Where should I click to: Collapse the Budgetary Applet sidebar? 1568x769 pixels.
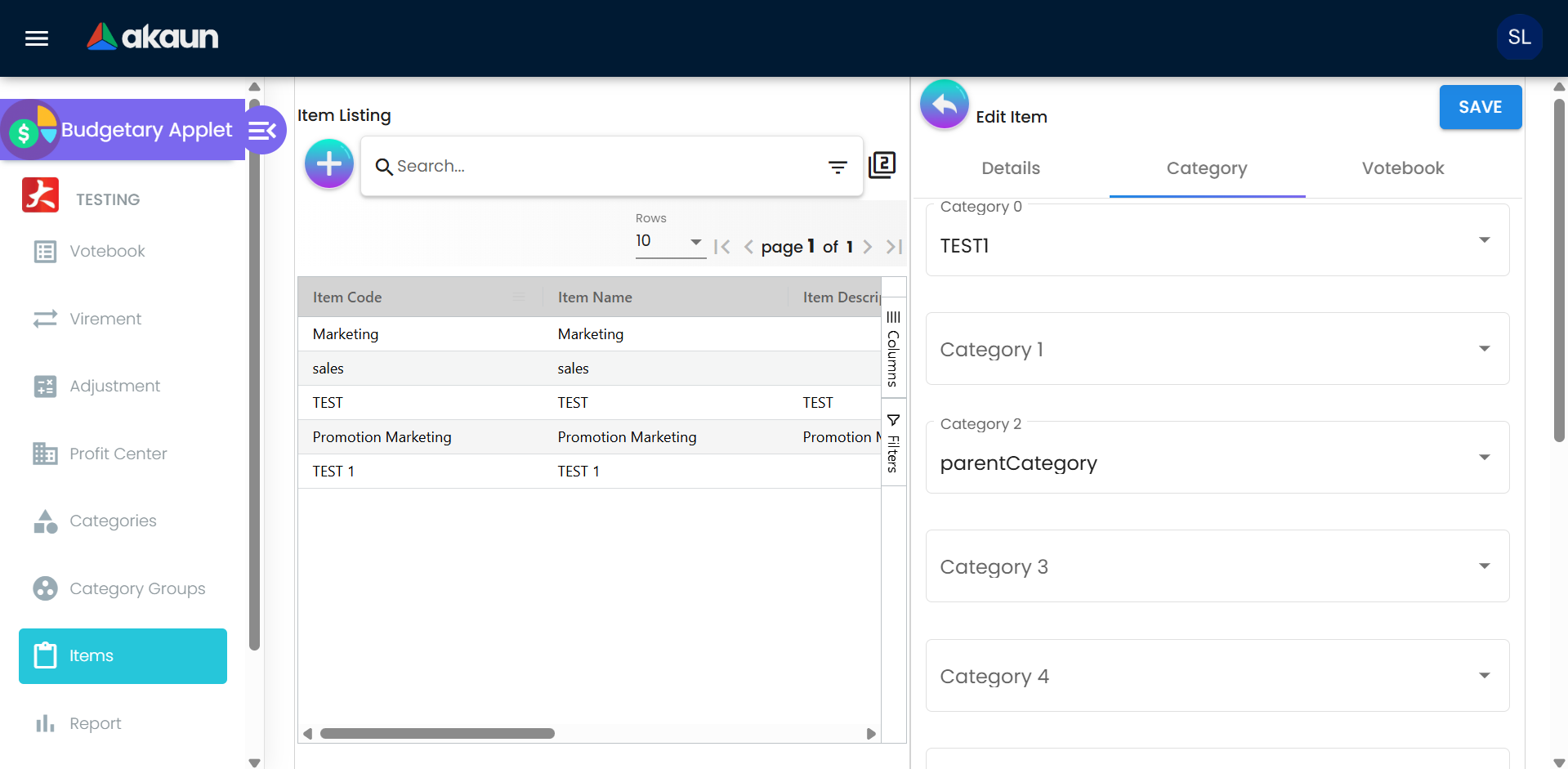pos(263,130)
